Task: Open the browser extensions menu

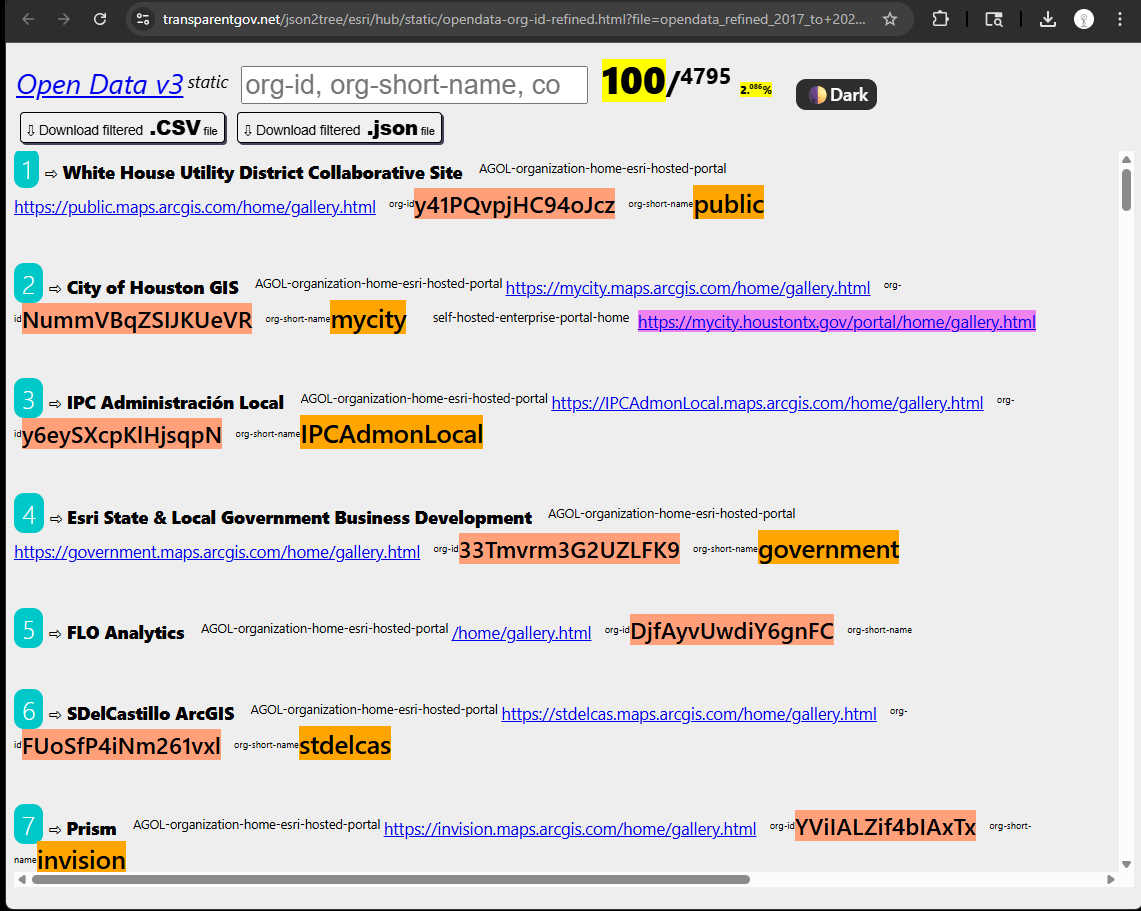Action: (x=940, y=19)
